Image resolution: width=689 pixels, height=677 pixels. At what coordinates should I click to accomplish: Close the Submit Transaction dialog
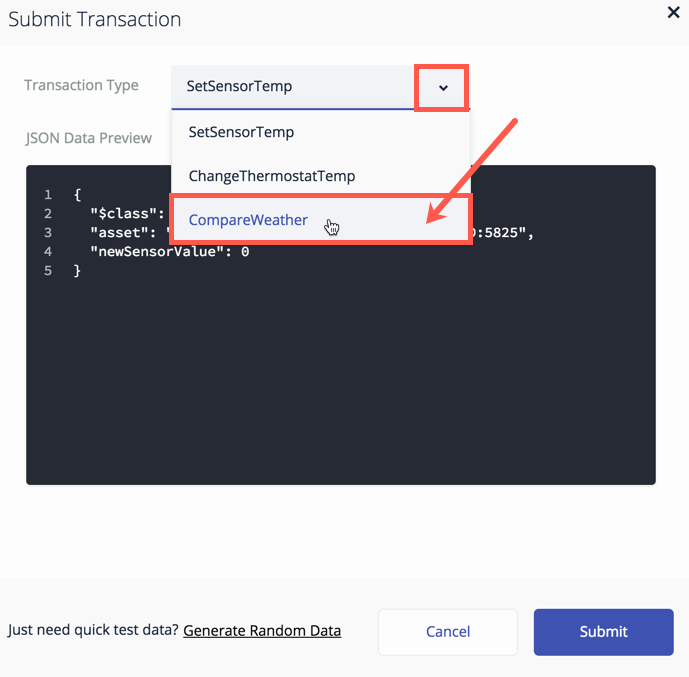point(673,12)
